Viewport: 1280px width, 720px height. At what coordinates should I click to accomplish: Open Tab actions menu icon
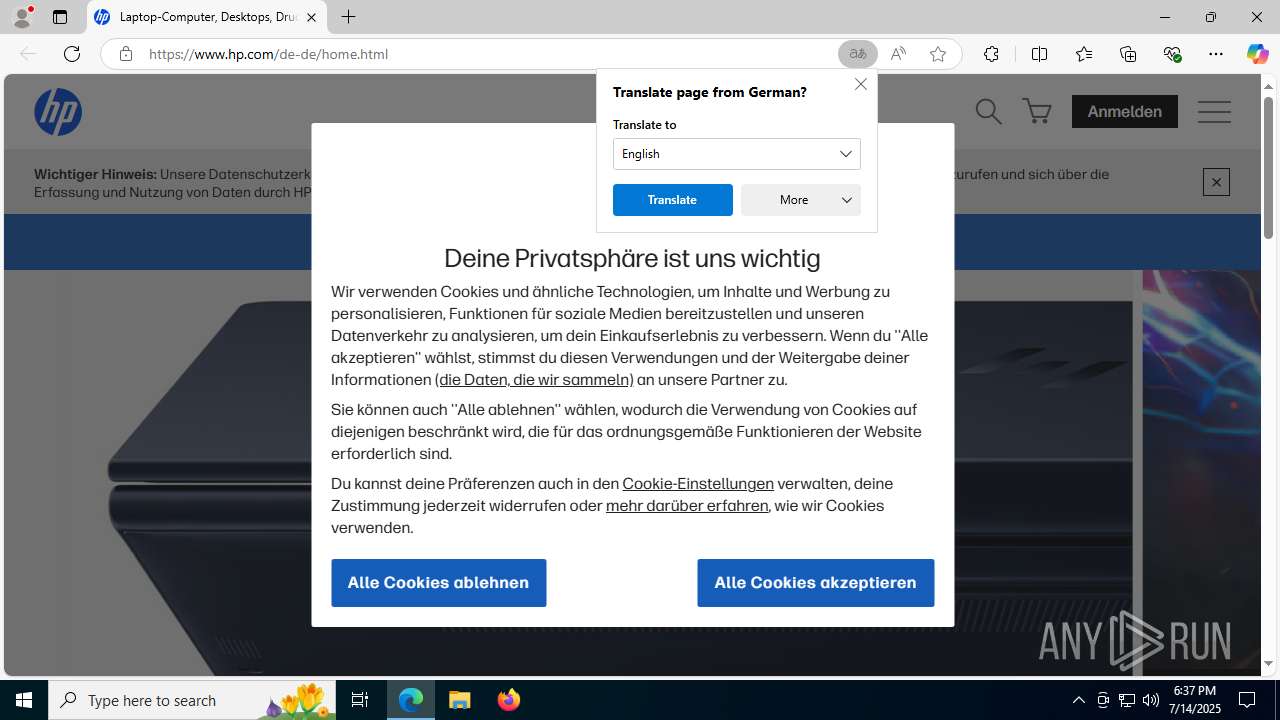coord(60,17)
